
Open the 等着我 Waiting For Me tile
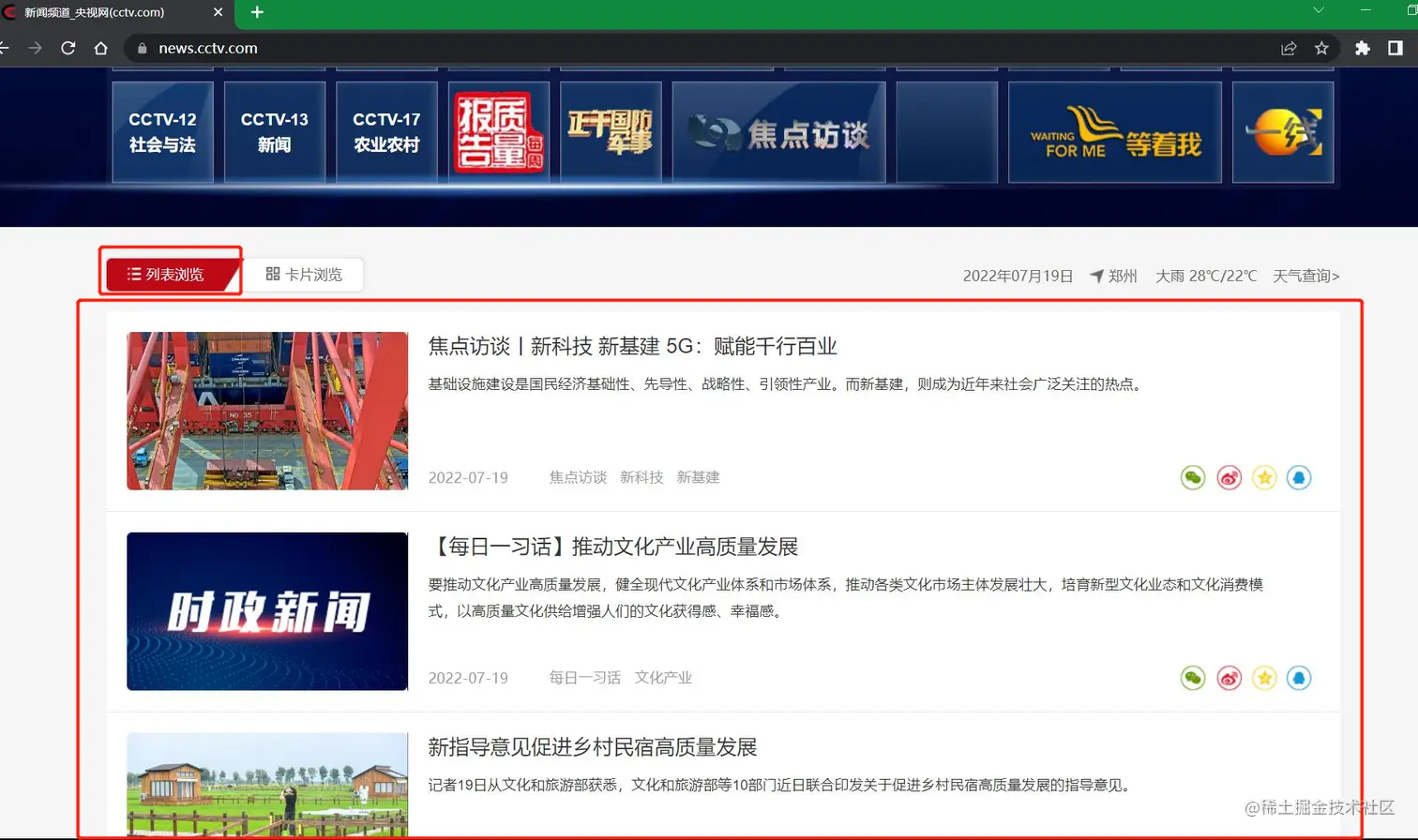tap(1114, 132)
